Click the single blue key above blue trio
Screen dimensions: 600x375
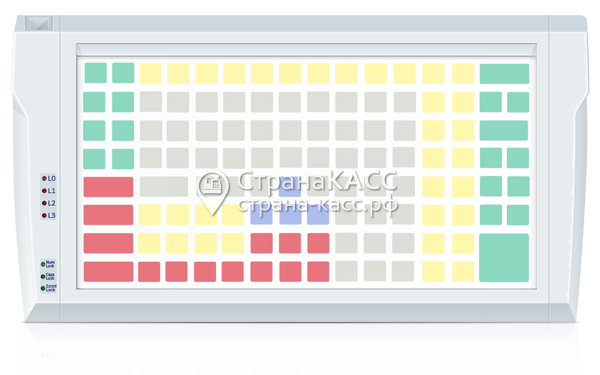[x=290, y=187]
